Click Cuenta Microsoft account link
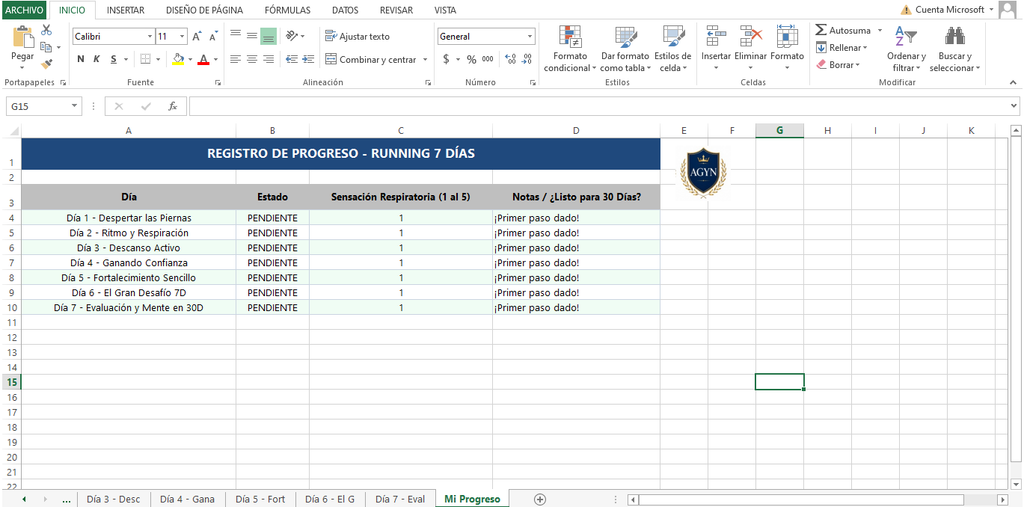1024x507 pixels. (x=950, y=10)
